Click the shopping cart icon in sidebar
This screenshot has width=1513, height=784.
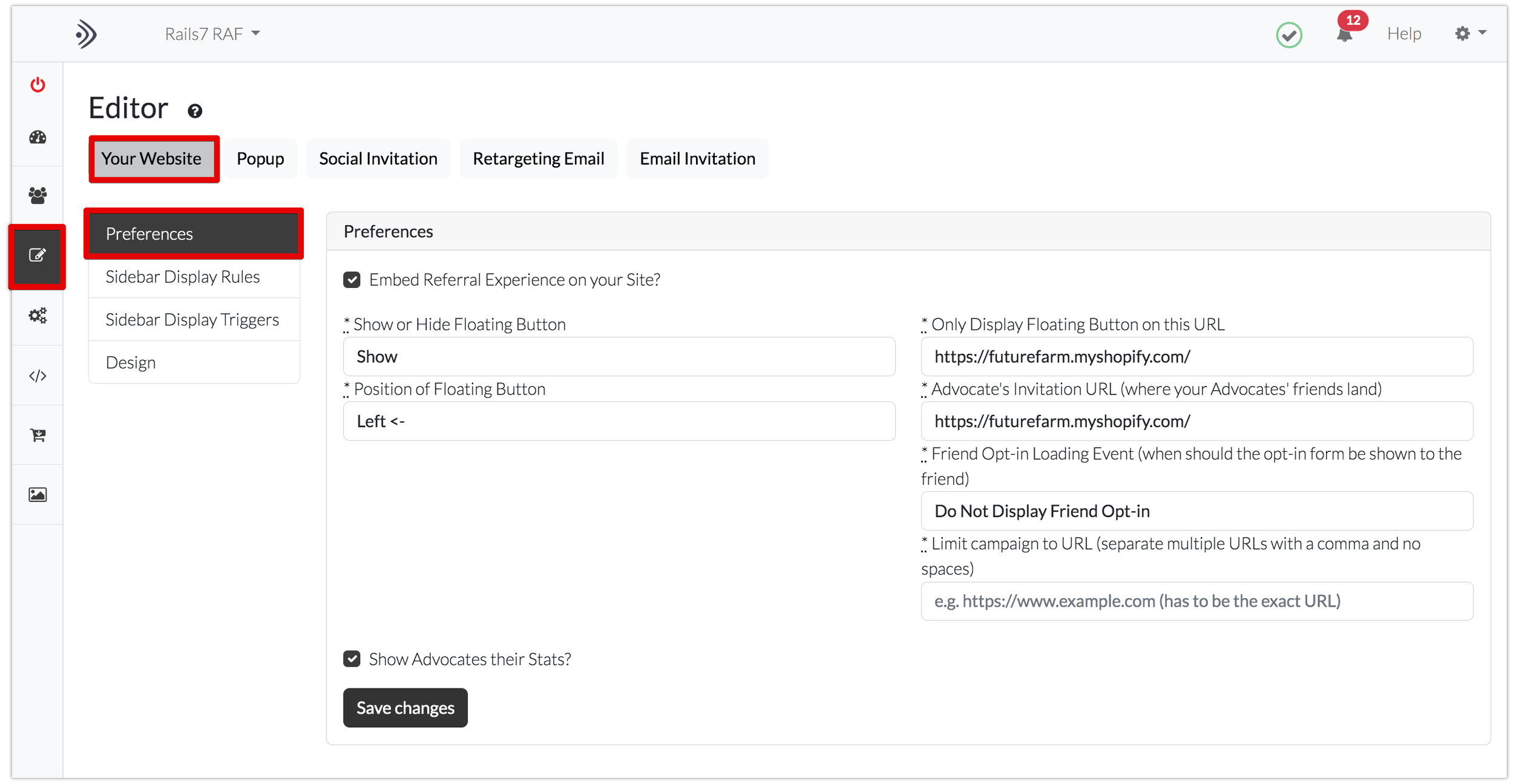point(38,435)
